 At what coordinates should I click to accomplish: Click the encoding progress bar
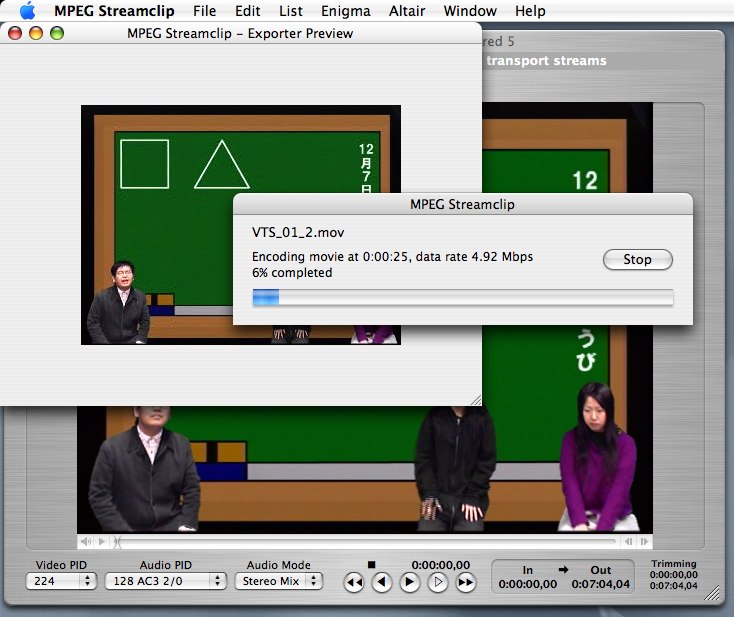tap(462, 297)
